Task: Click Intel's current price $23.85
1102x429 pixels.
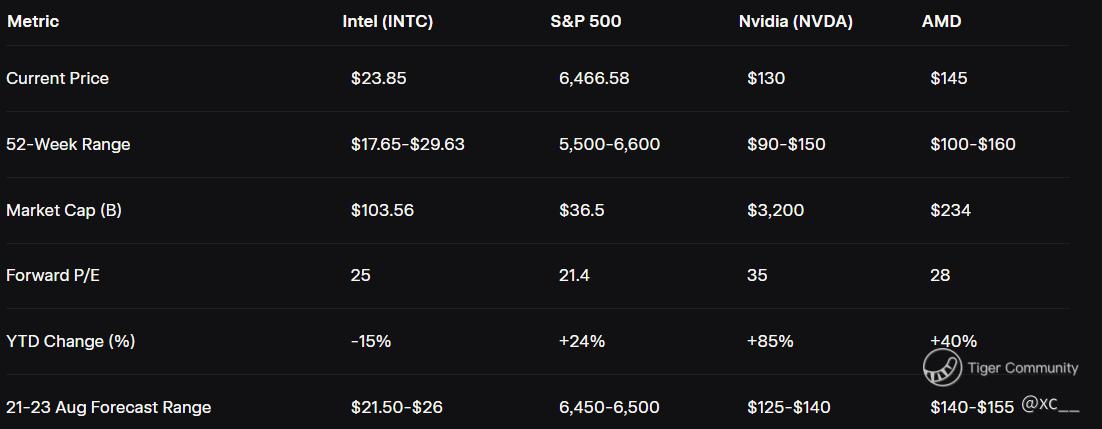Action: tap(378, 78)
